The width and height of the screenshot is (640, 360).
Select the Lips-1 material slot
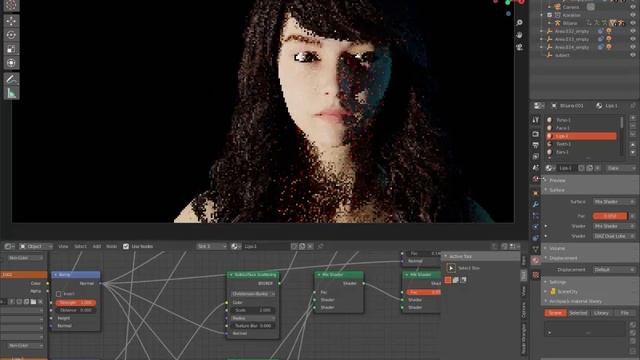tap(581, 136)
